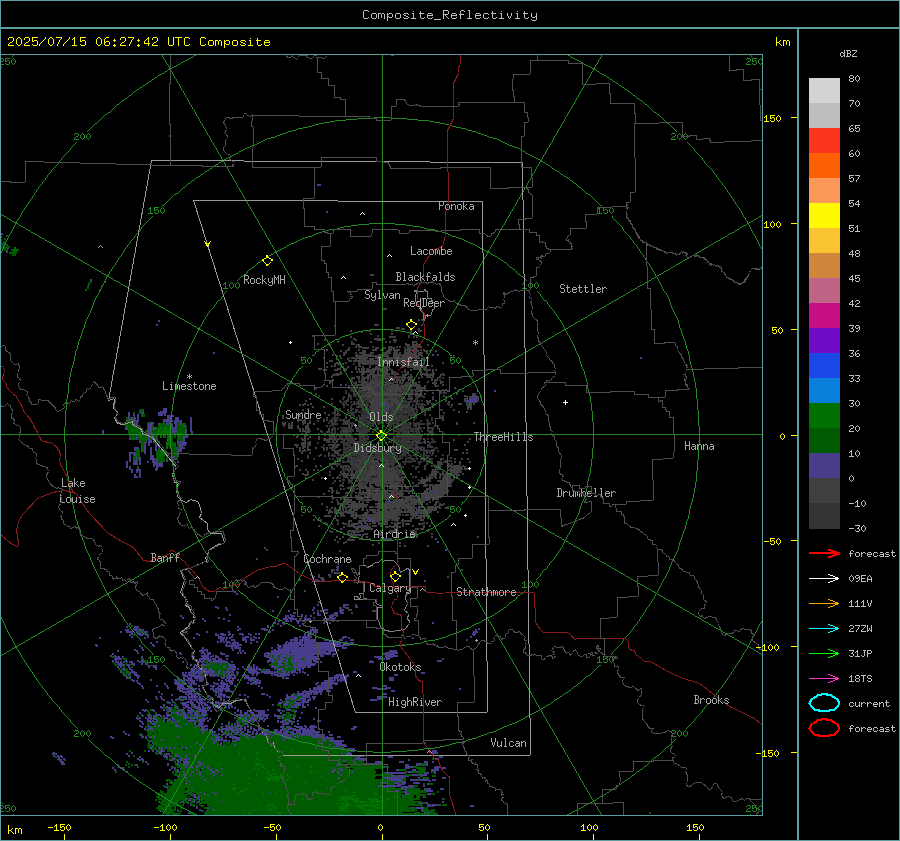Click the yellow diamond marker near RockyMH
Image resolution: width=900 pixels, height=841 pixels.
(x=267, y=261)
